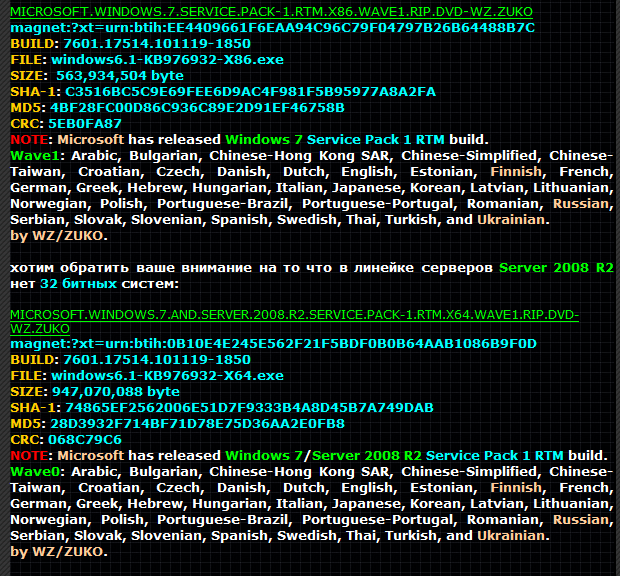Screen dimensions: 620x576
Task: Click the size 947,070,088 byte
Action: pos(116,391)
